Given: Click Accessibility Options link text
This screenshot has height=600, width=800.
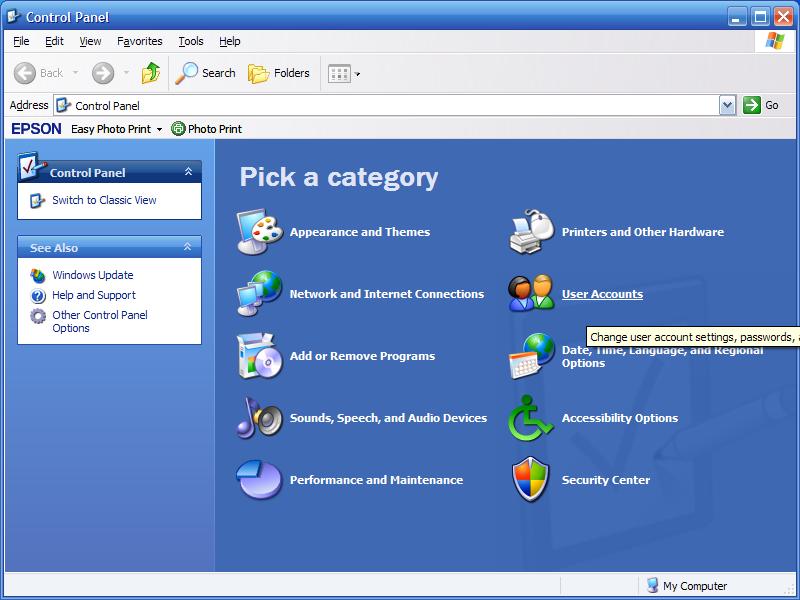Looking at the screenshot, I should click(620, 418).
